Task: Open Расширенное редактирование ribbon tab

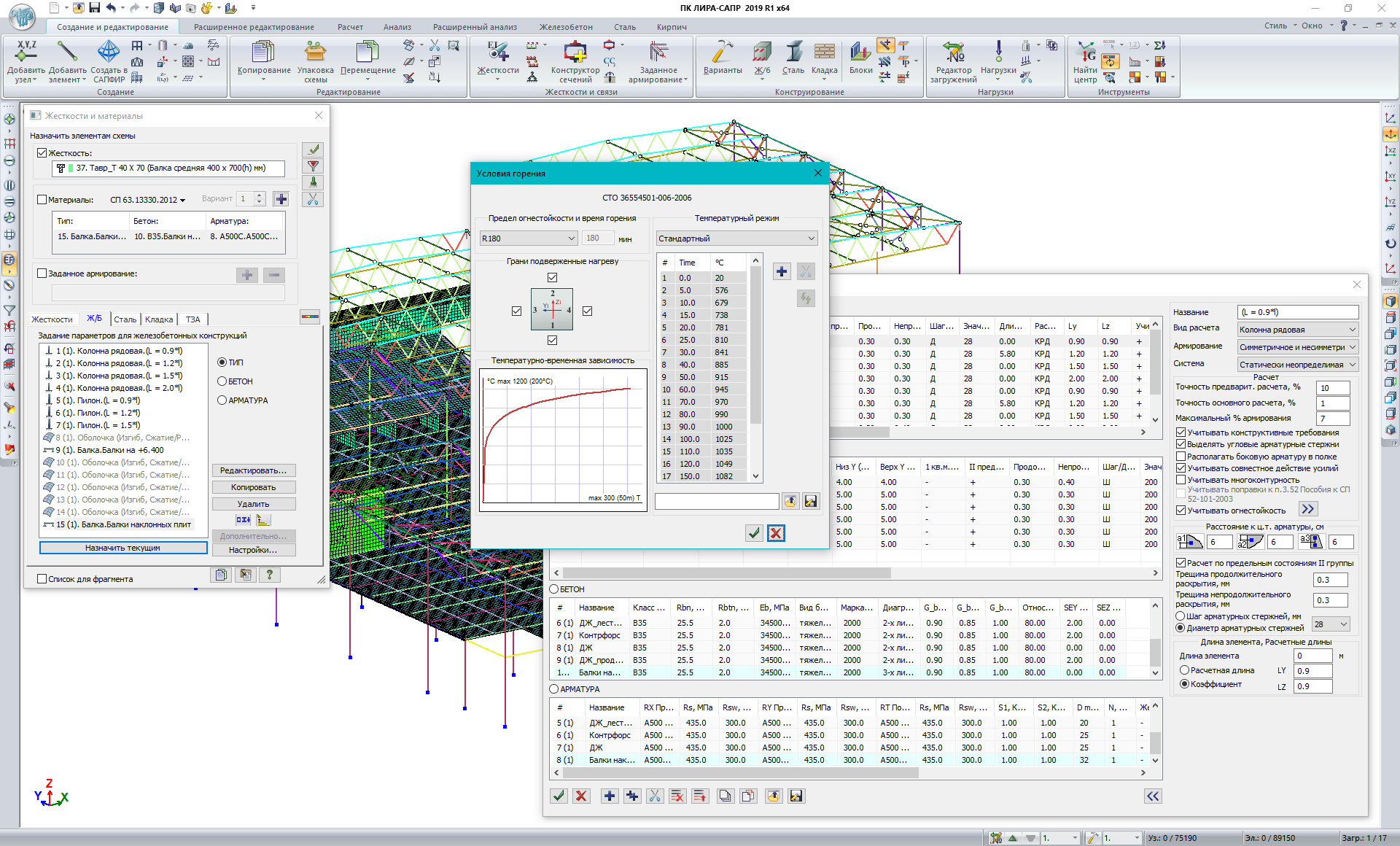Action: (254, 27)
